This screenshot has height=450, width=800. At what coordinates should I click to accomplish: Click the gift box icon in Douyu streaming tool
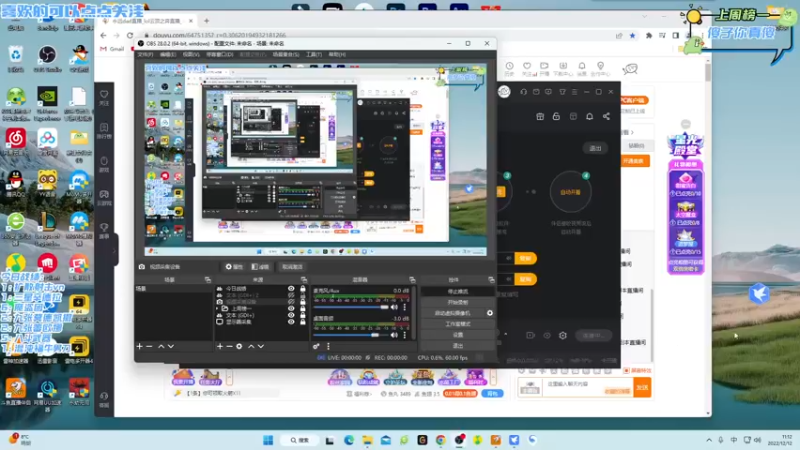pos(540,116)
